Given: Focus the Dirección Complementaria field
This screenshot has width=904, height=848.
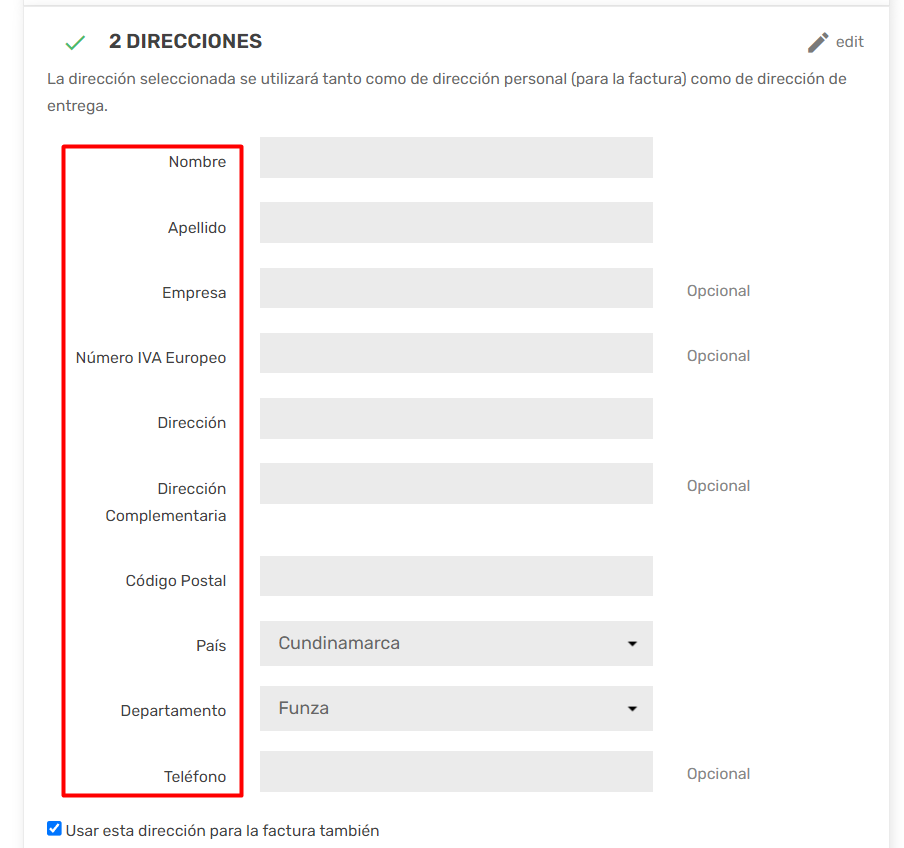Looking at the screenshot, I should point(456,484).
